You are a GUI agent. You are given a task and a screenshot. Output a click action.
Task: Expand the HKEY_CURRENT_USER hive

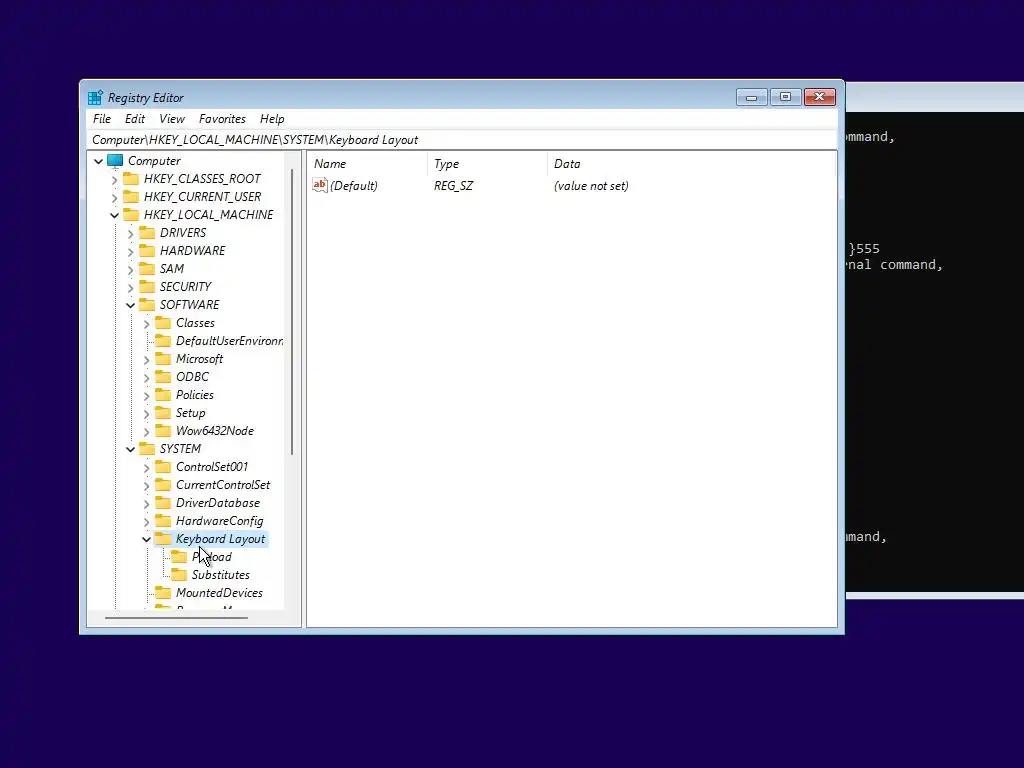115,197
